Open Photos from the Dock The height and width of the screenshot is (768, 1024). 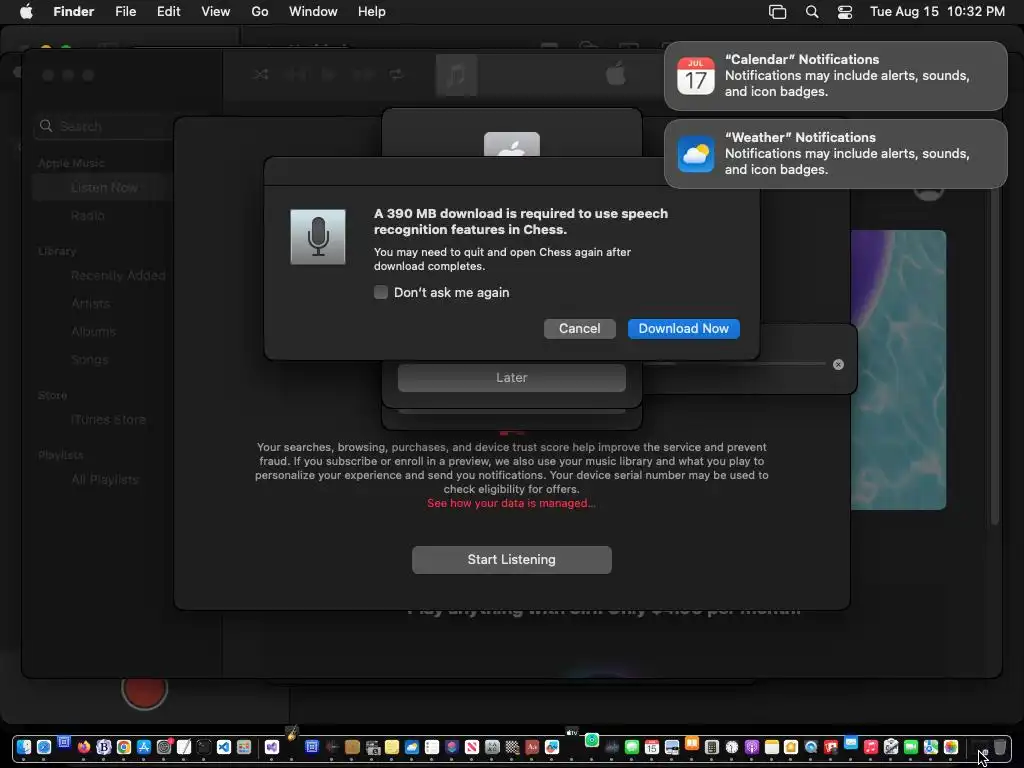point(951,747)
